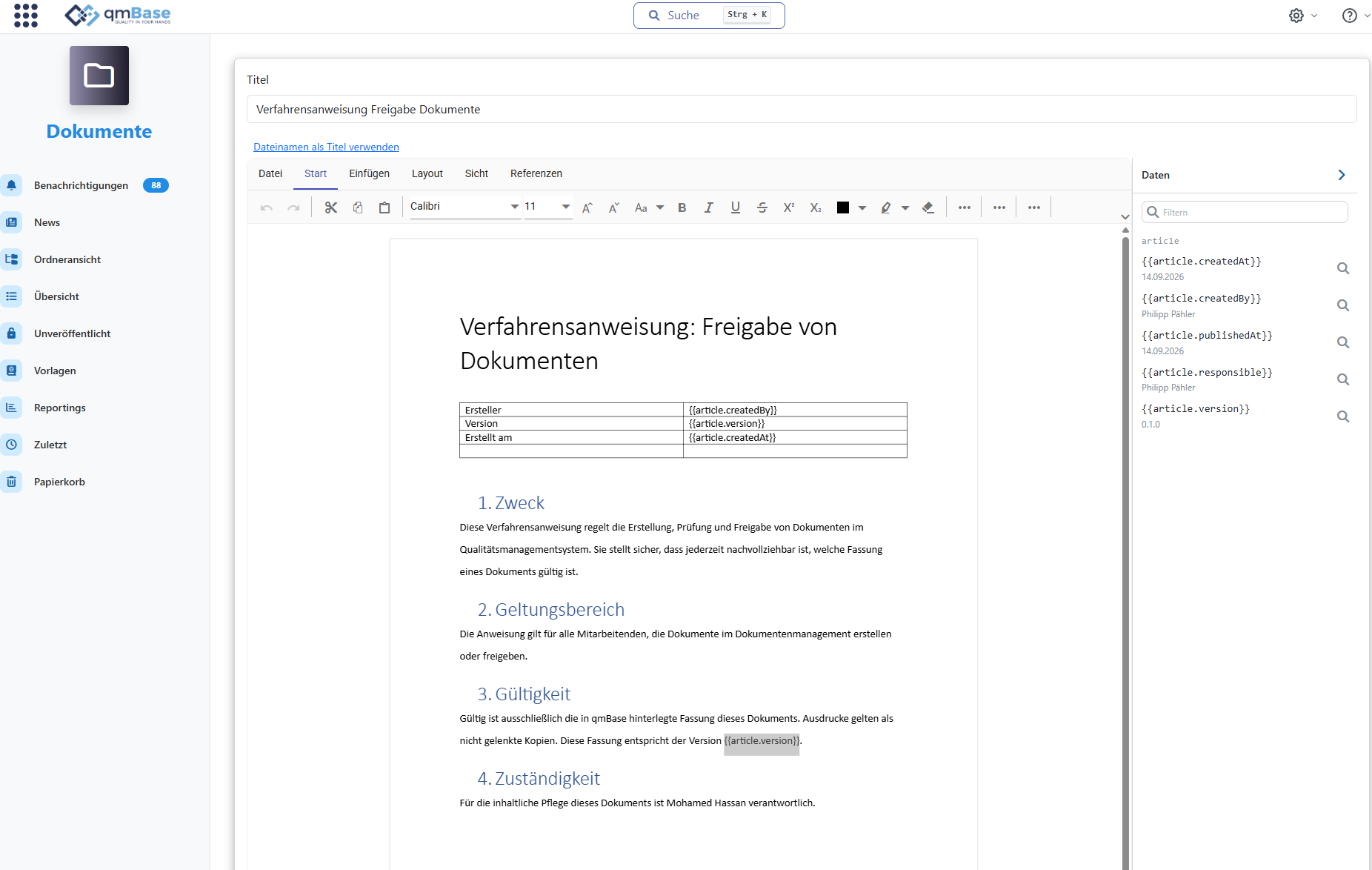
Task: Click the '1. Zweck' heading
Action: (x=510, y=503)
